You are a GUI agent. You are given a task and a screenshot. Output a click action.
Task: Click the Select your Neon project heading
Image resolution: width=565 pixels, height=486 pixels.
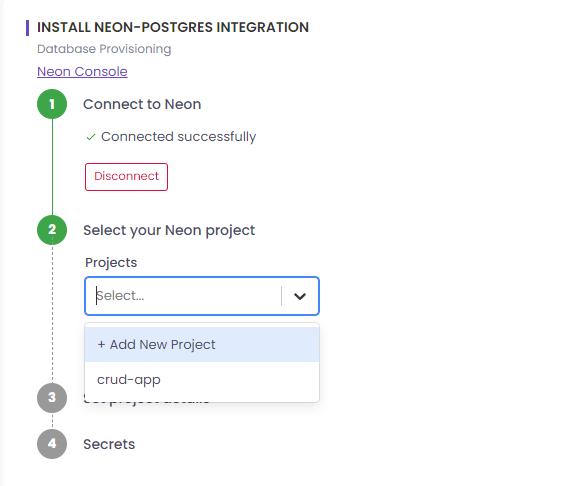(x=169, y=231)
